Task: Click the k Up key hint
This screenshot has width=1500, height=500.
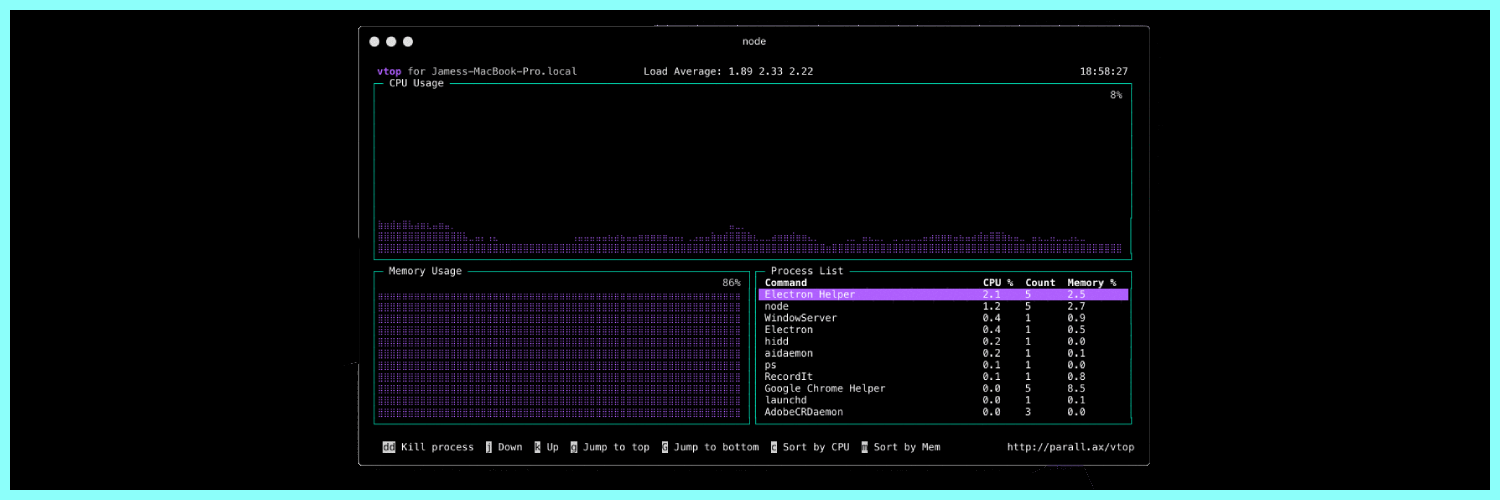Action: click(546, 447)
